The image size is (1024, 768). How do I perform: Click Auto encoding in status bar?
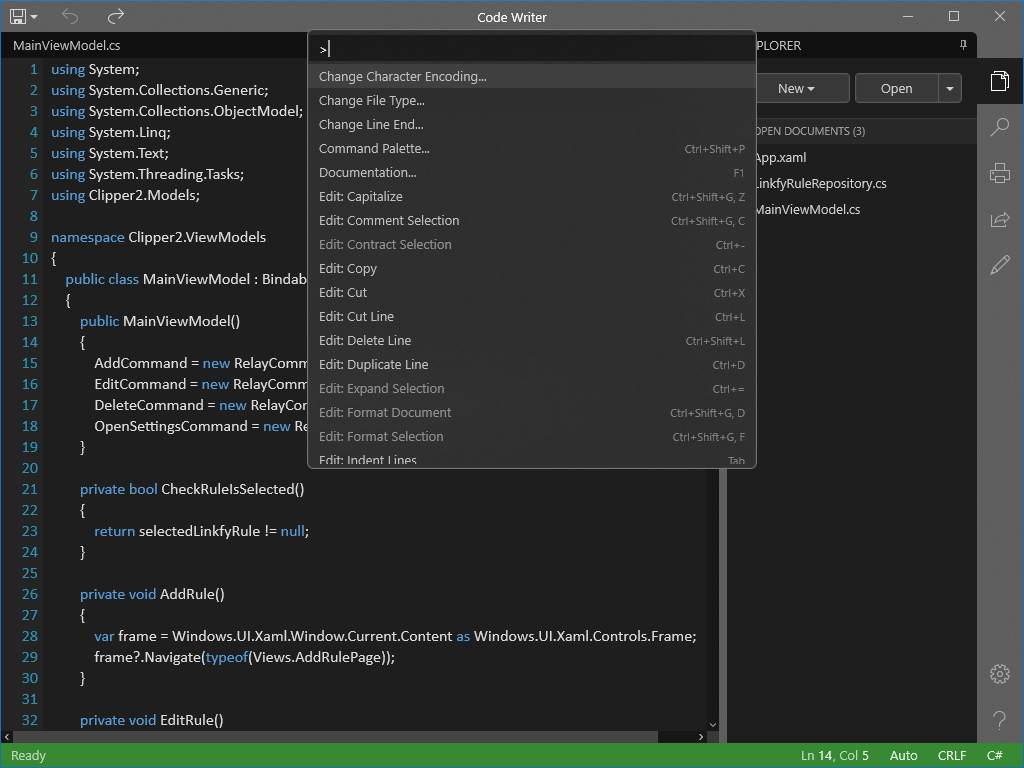click(903, 756)
